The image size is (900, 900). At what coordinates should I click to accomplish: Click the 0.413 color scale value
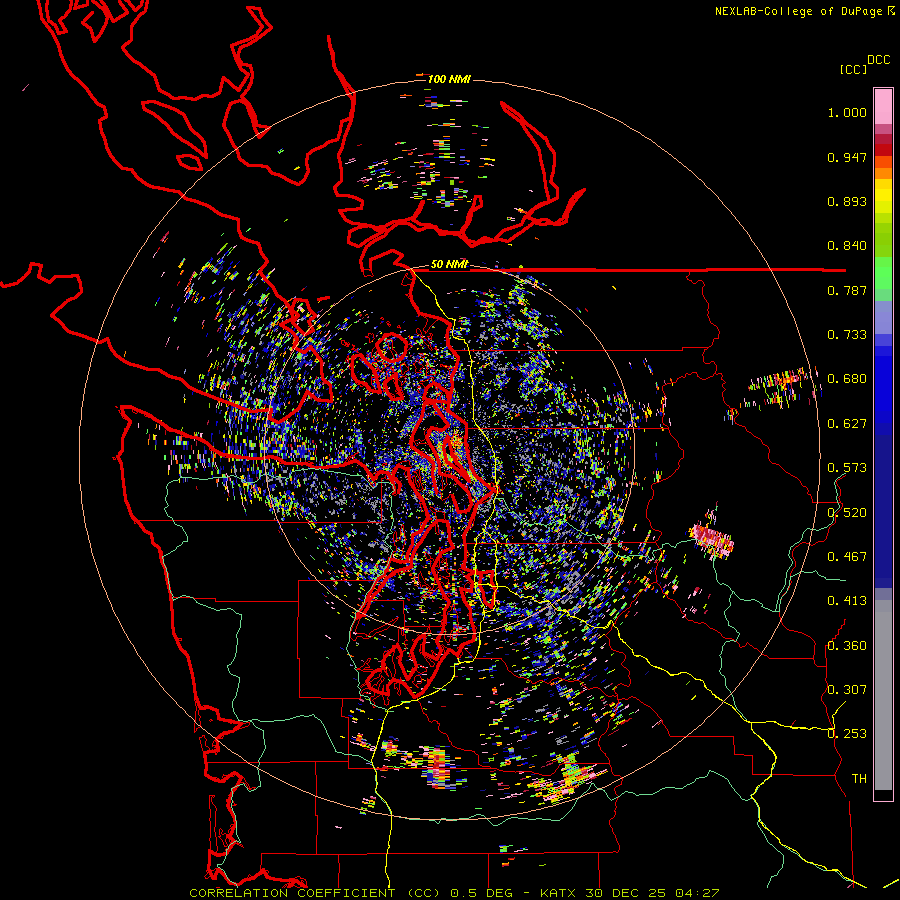[x=847, y=601]
